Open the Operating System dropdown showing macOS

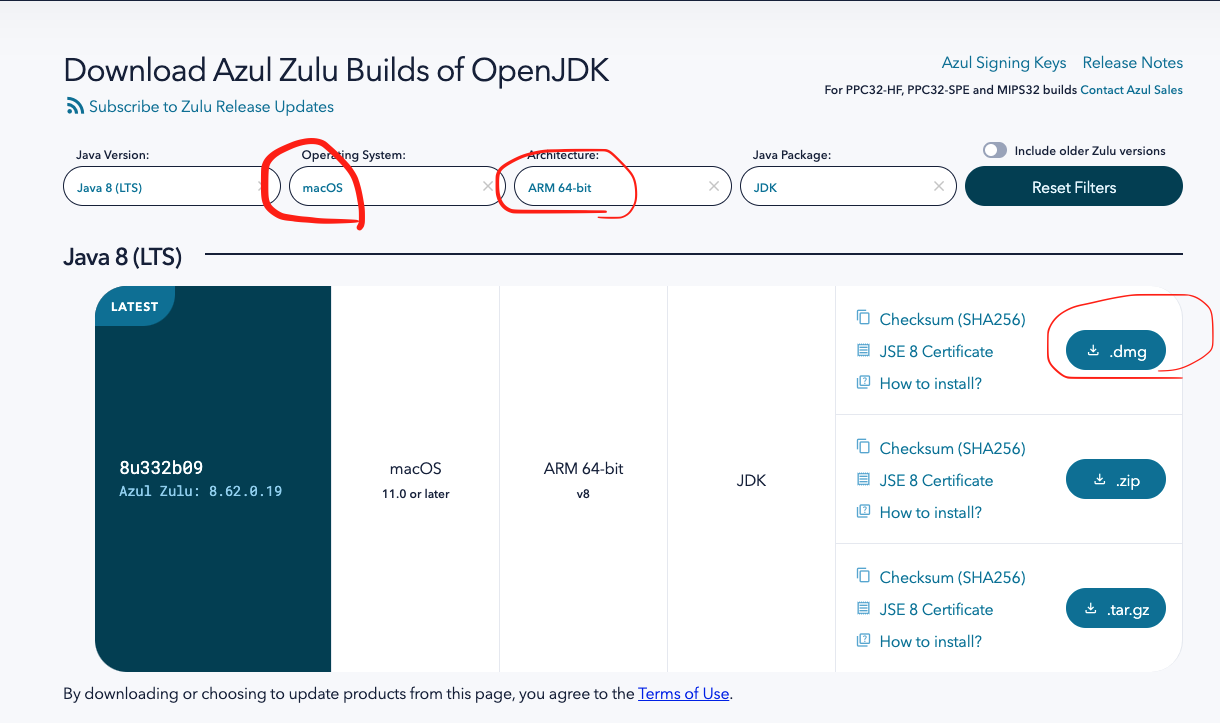[x=397, y=186]
